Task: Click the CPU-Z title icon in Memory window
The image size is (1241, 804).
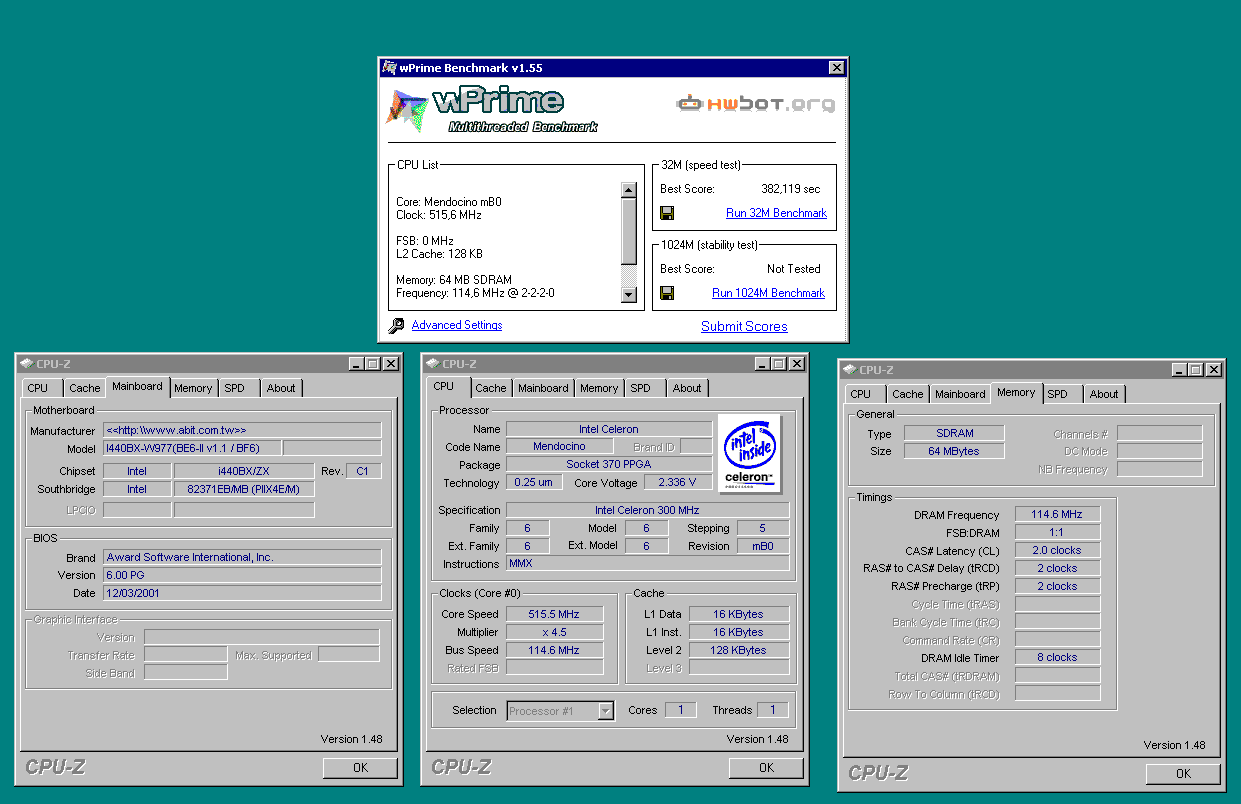Action: pos(849,370)
